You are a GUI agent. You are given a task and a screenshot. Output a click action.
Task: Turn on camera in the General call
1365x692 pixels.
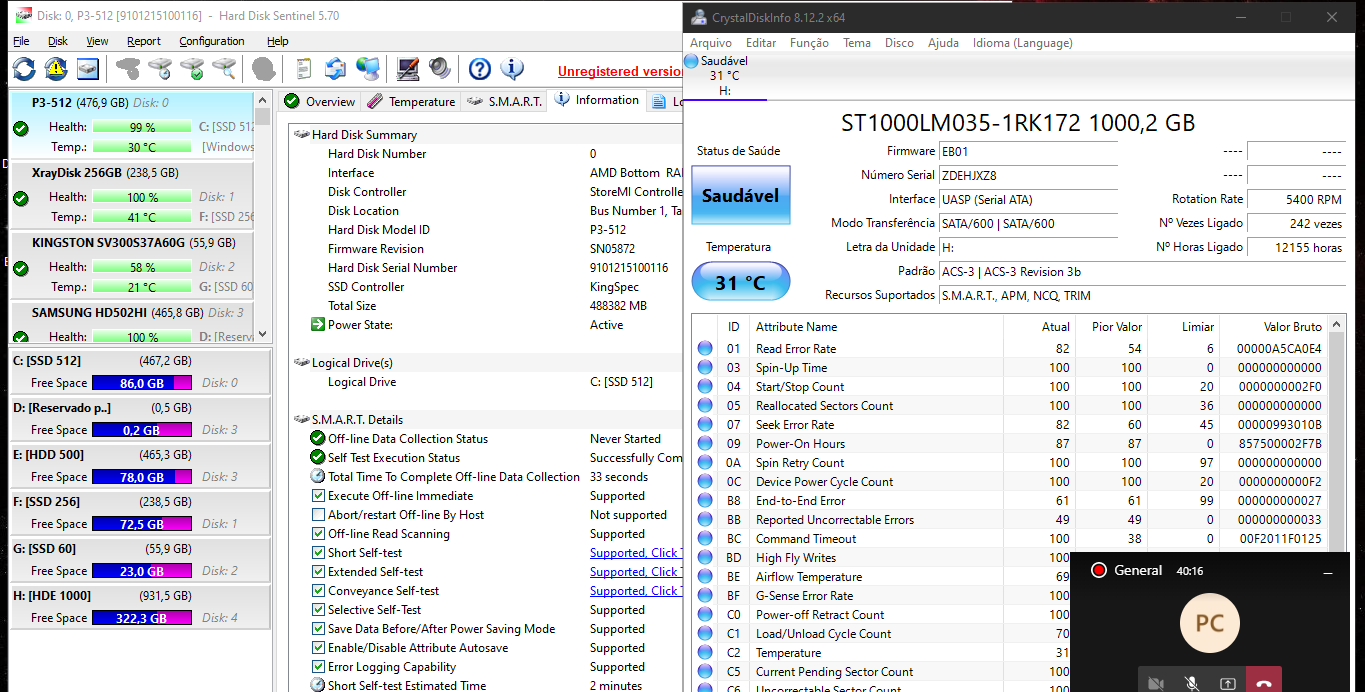[x=1156, y=684]
